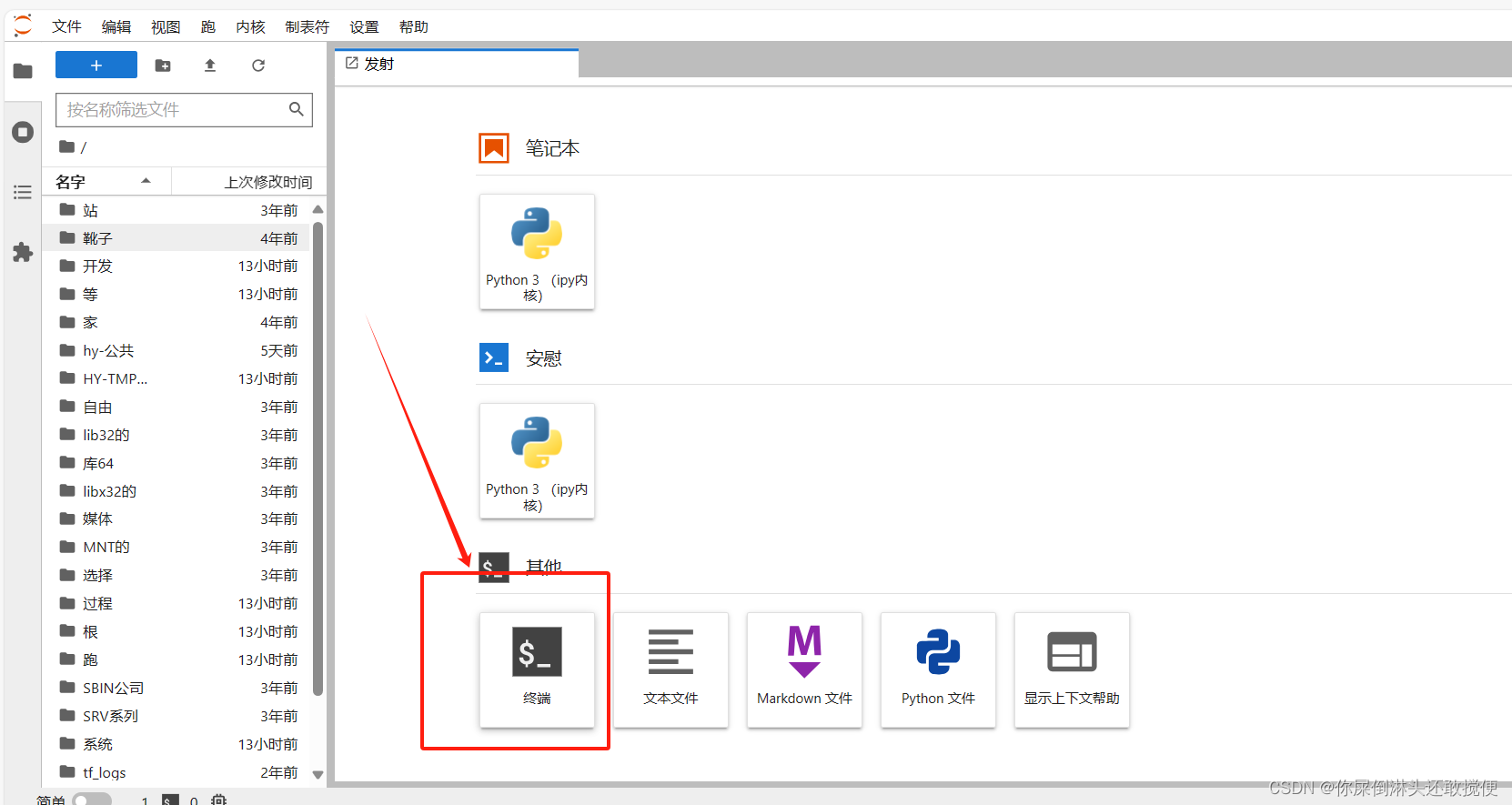Open the file browser sidebar icon
The width and height of the screenshot is (1512, 805).
click(x=23, y=71)
